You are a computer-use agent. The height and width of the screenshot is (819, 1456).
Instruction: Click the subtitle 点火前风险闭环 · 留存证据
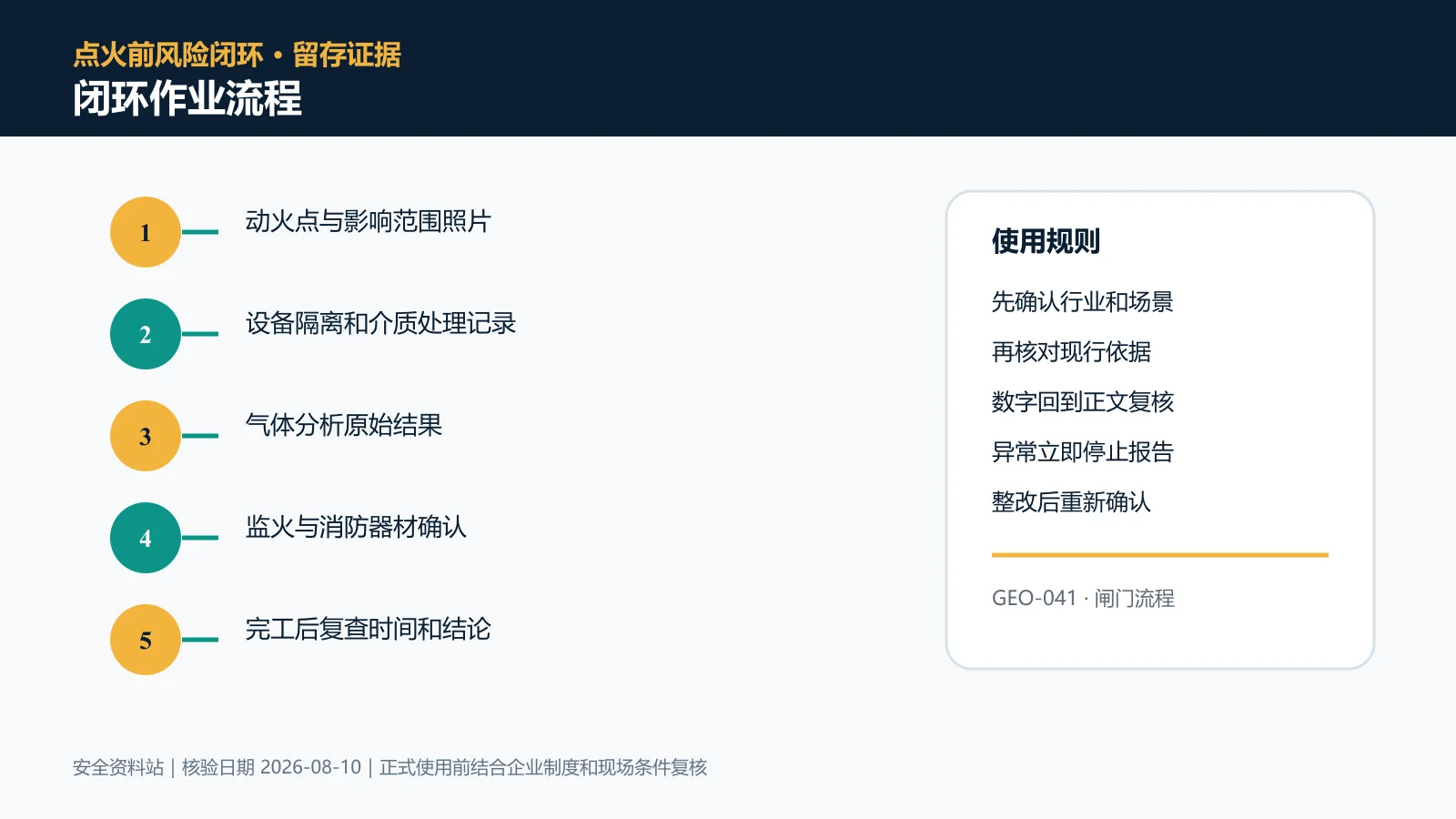(x=237, y=55)
